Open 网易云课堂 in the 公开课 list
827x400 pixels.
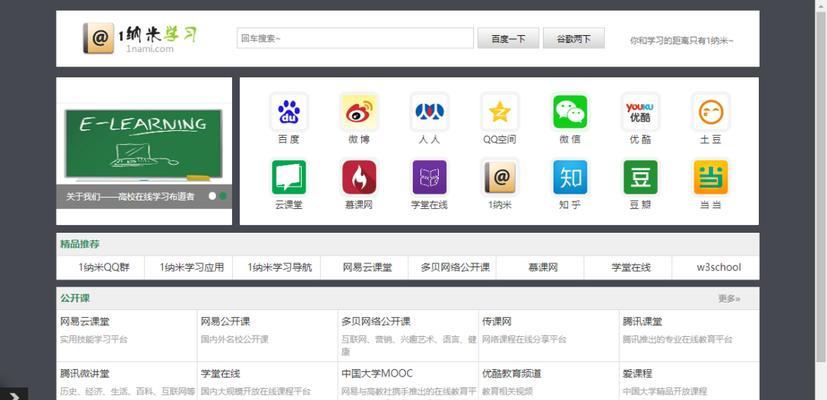(85, 321)
